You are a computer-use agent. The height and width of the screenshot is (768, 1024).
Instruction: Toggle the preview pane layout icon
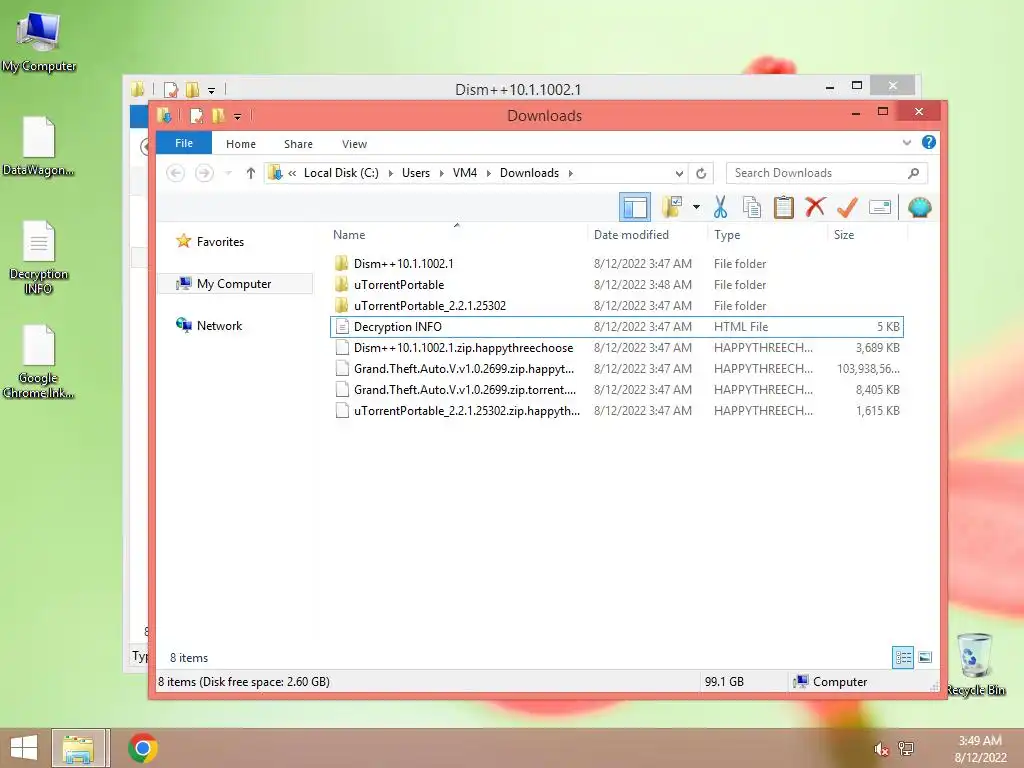634,208
